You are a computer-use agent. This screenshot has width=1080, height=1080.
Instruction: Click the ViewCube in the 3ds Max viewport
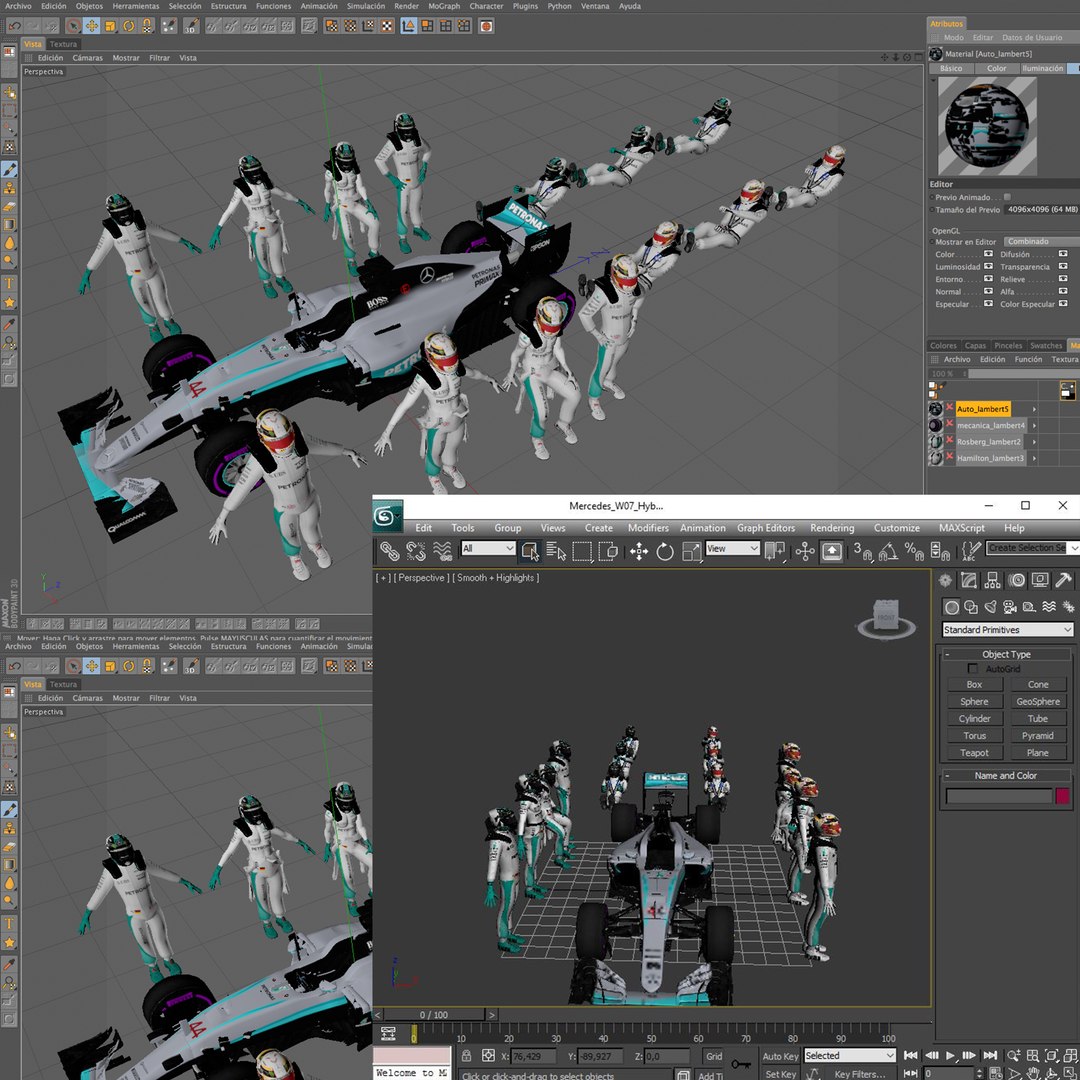886,617
